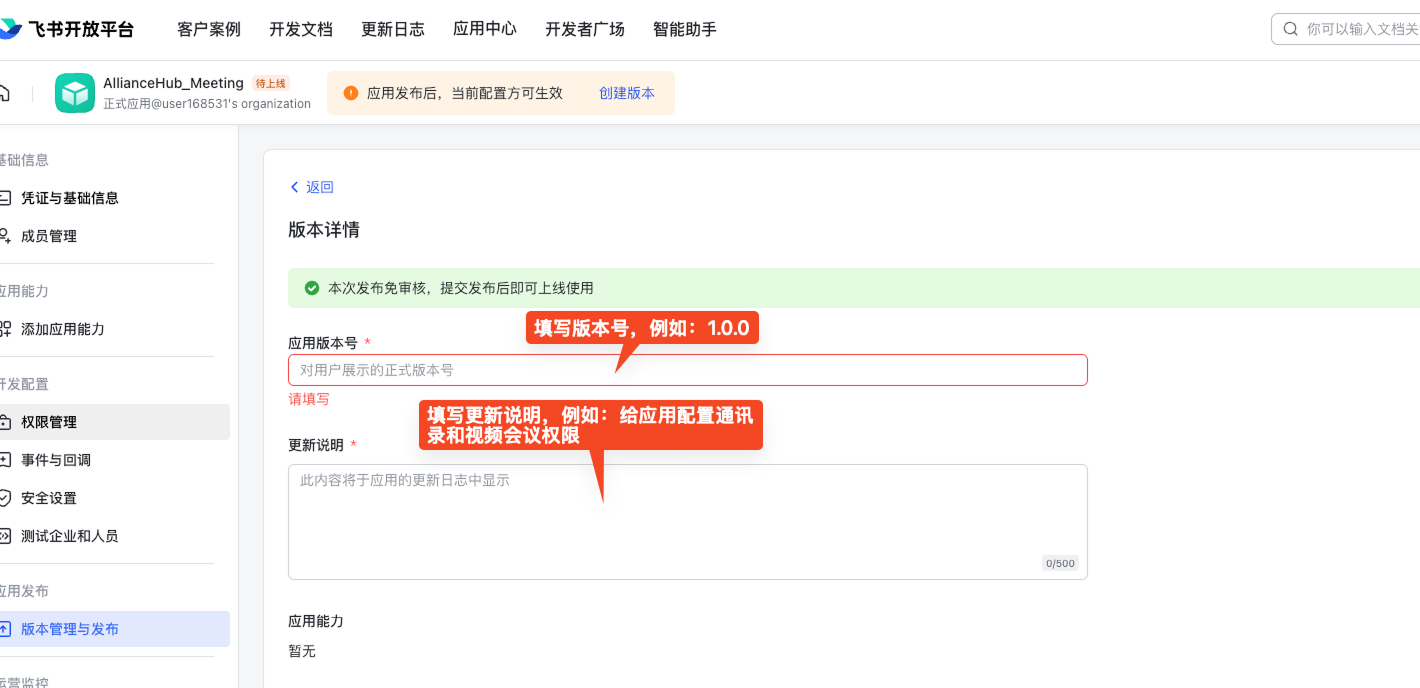The height and width of the screenshot is (688, 1420).
Task: Open 开发文档 in the top navigation
Action: (x=301, y=29)
